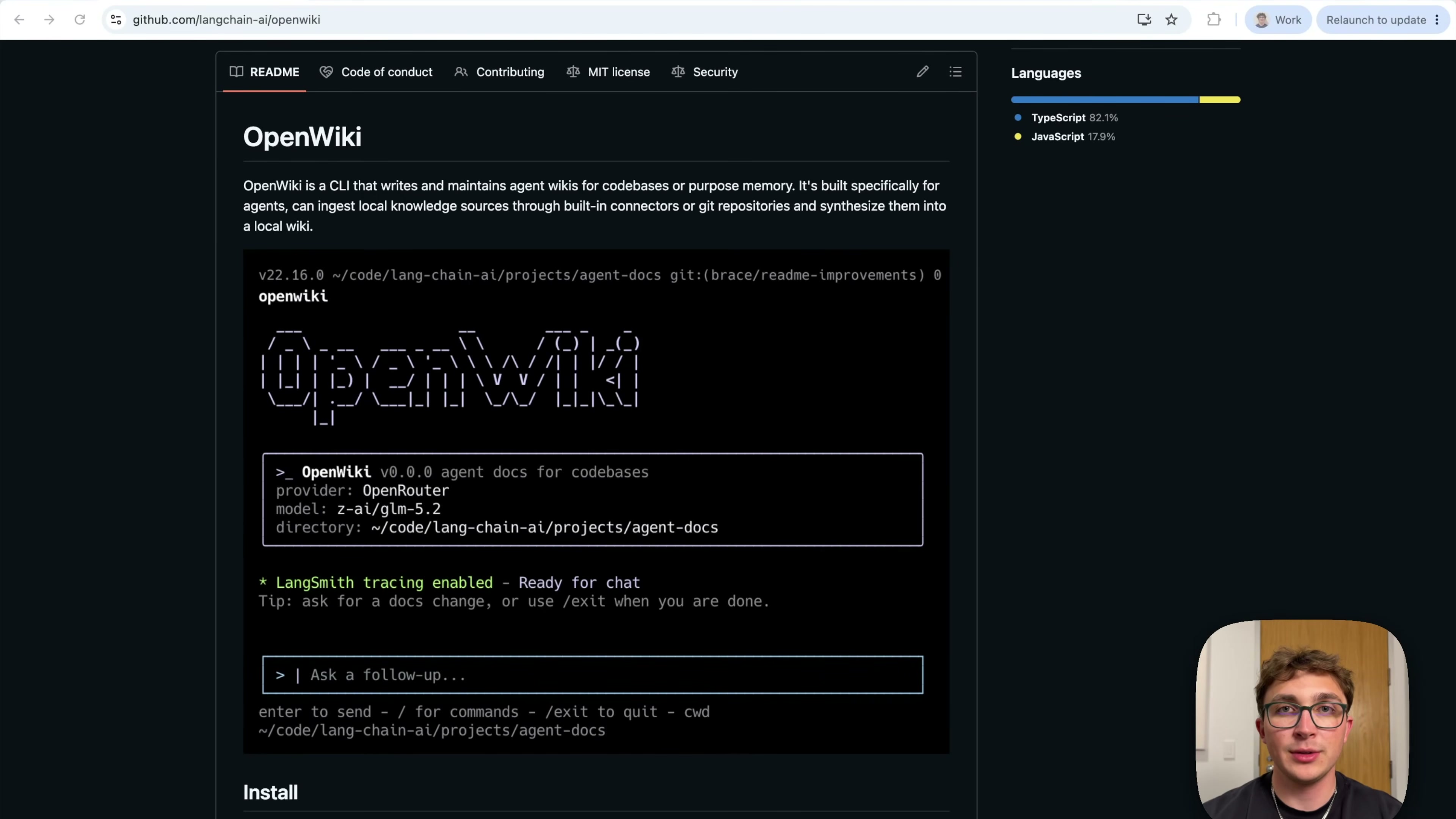Open the Extensions puzzle icon
The height and width of the screenshot is (819, 1456).
pos(1213,20)
